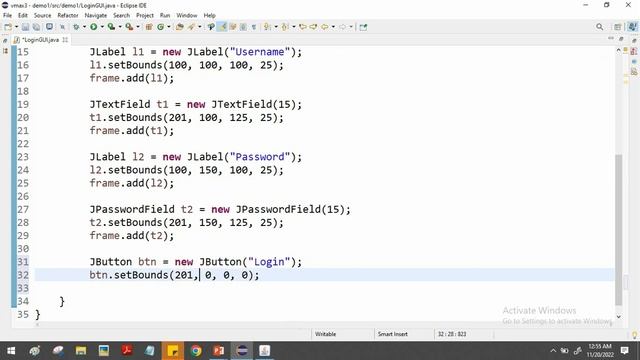Click the frame.add(t2); statement on line 29
Image resolution: width=640 pixels, height=360 pixels.
pos(132,236)
